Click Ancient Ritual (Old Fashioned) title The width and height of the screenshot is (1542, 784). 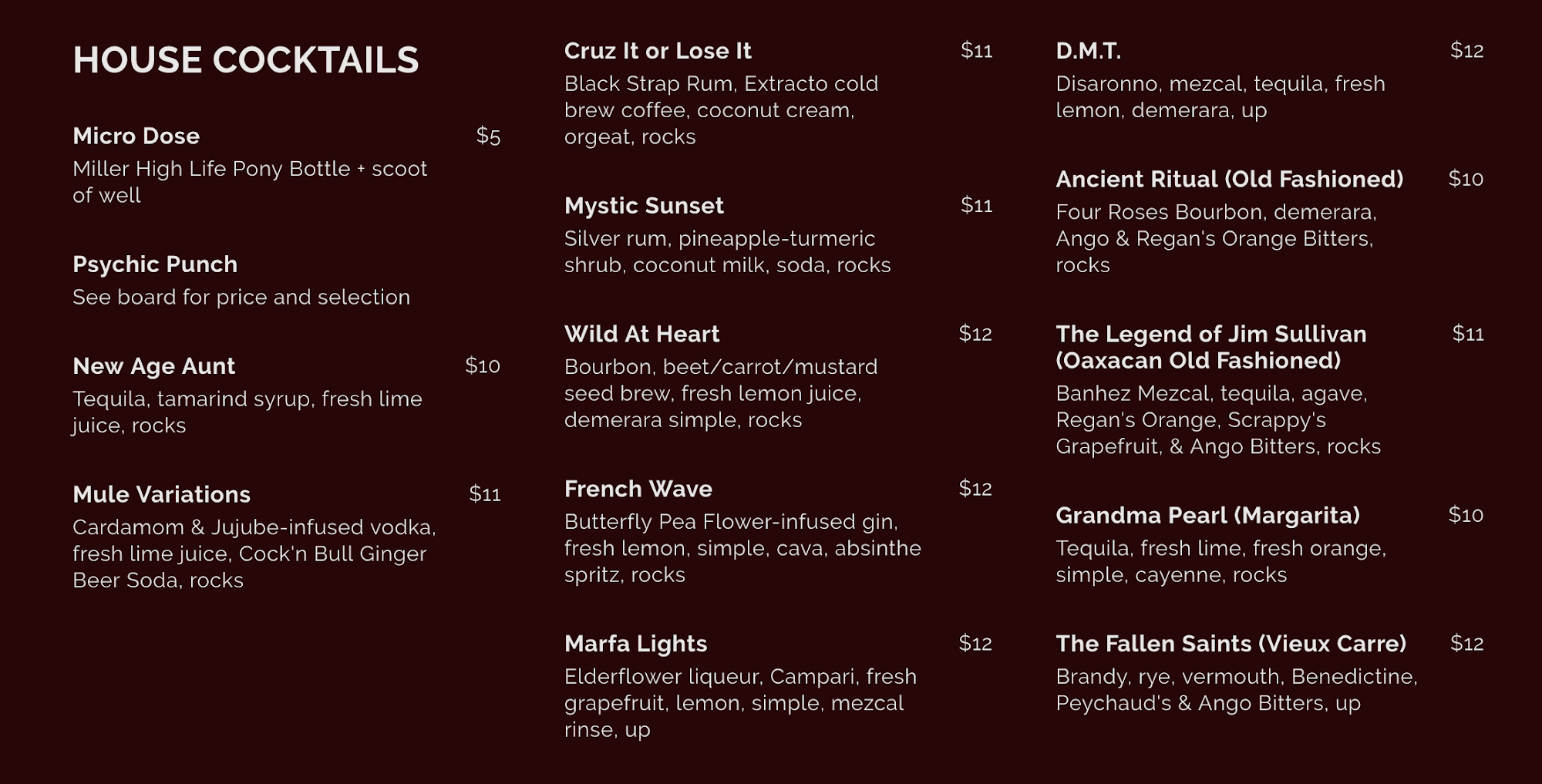1229,180
